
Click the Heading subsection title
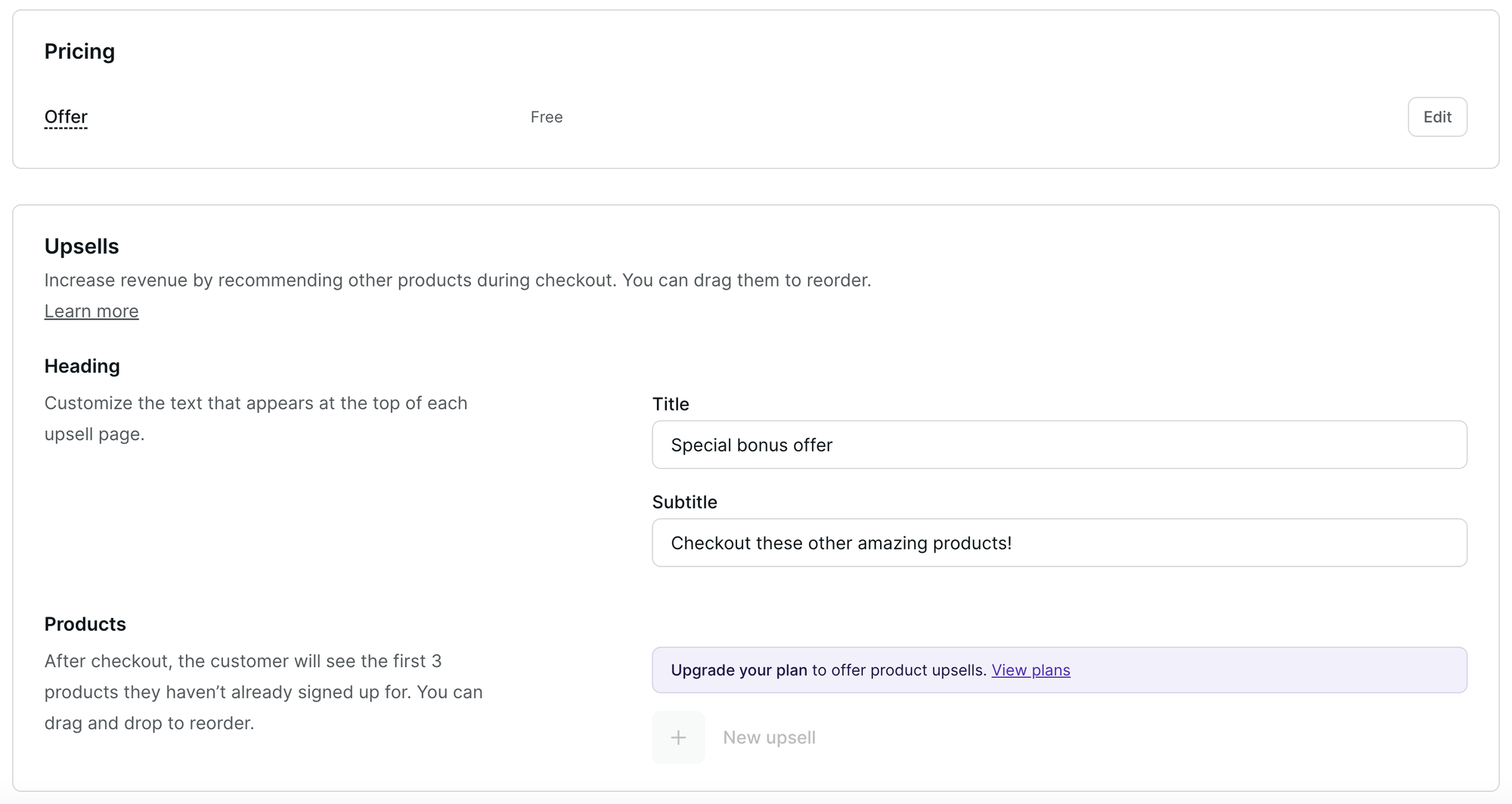pyautogui.click(x=82, y=366)
